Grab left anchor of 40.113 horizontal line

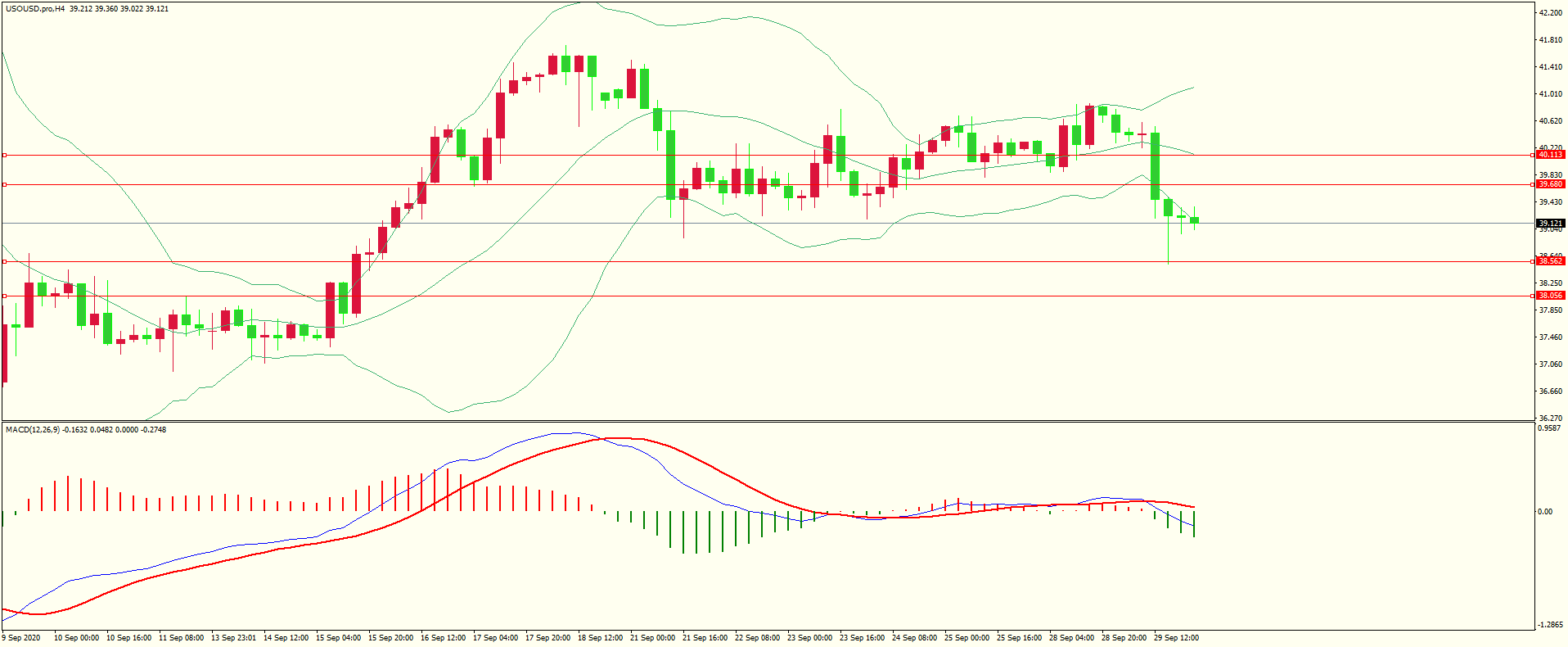coord(5,155)
